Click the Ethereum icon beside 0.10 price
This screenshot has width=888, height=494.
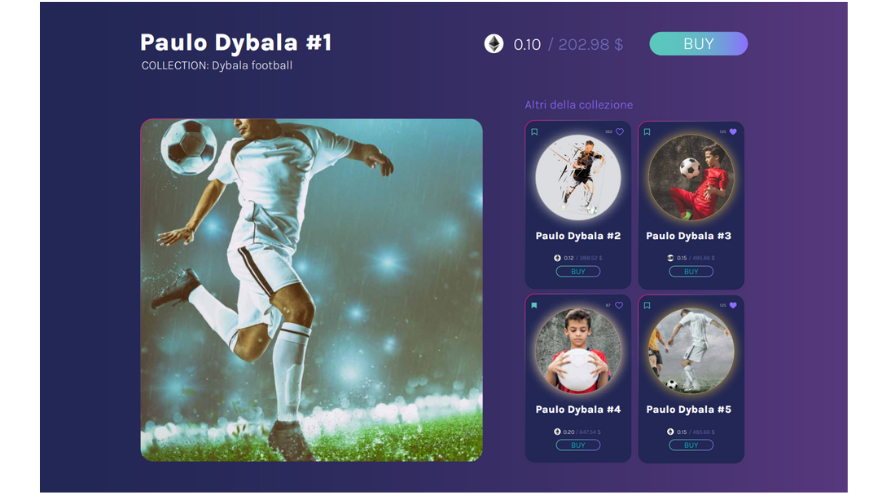pos(494,44)
